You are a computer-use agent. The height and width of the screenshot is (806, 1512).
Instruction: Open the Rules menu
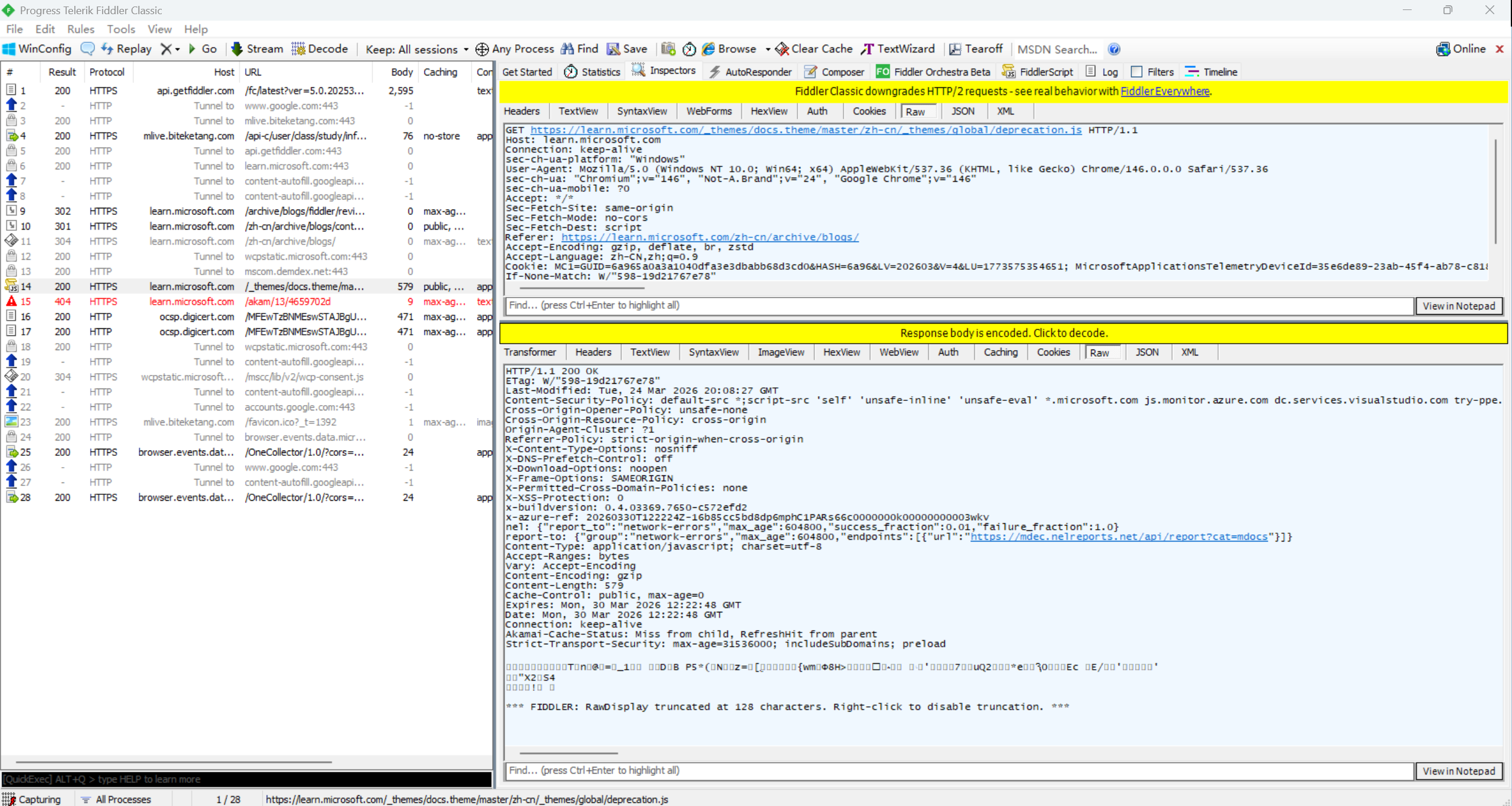(x=80, y=29)
